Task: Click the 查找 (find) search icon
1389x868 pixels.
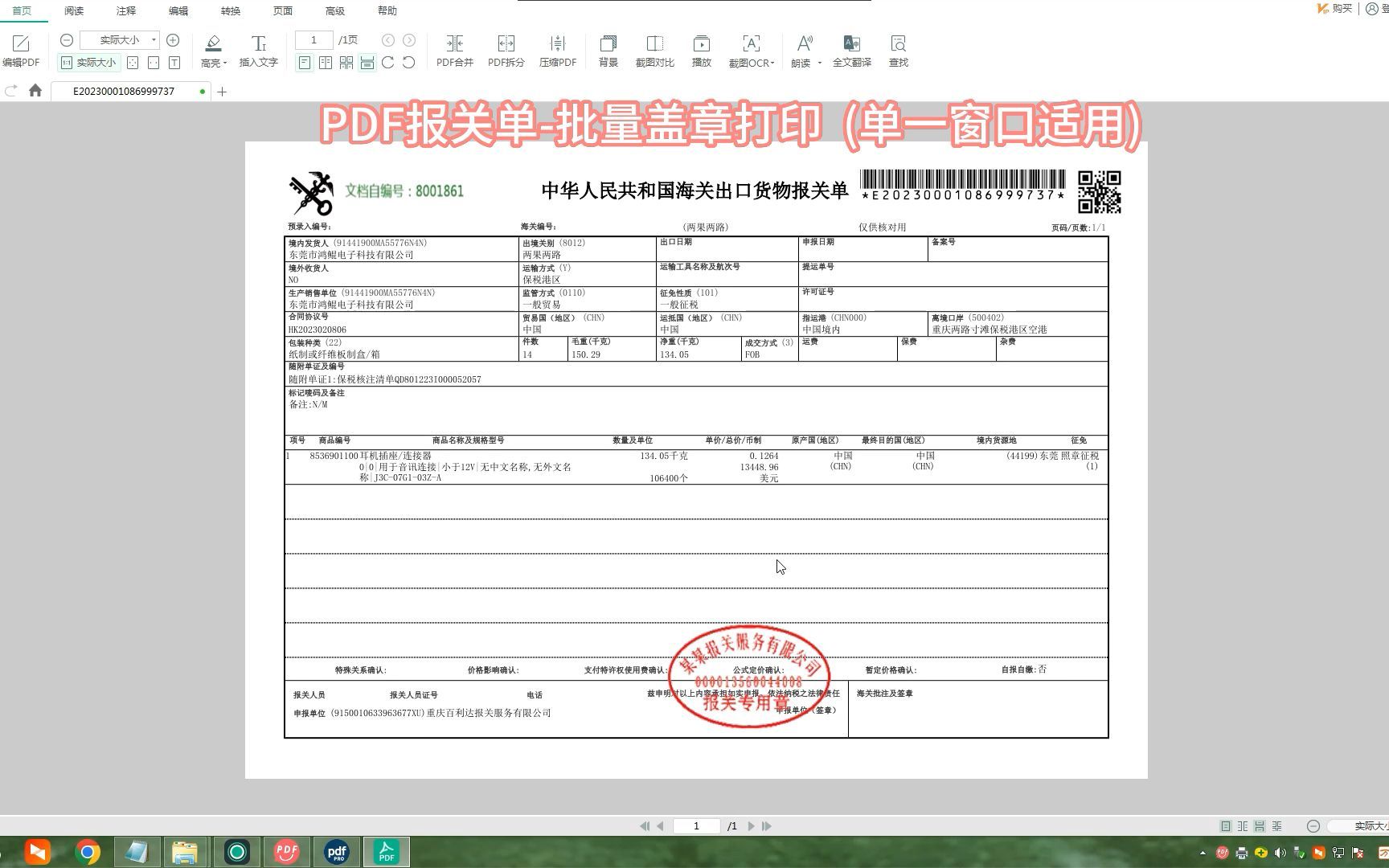Action: point(898,48)
